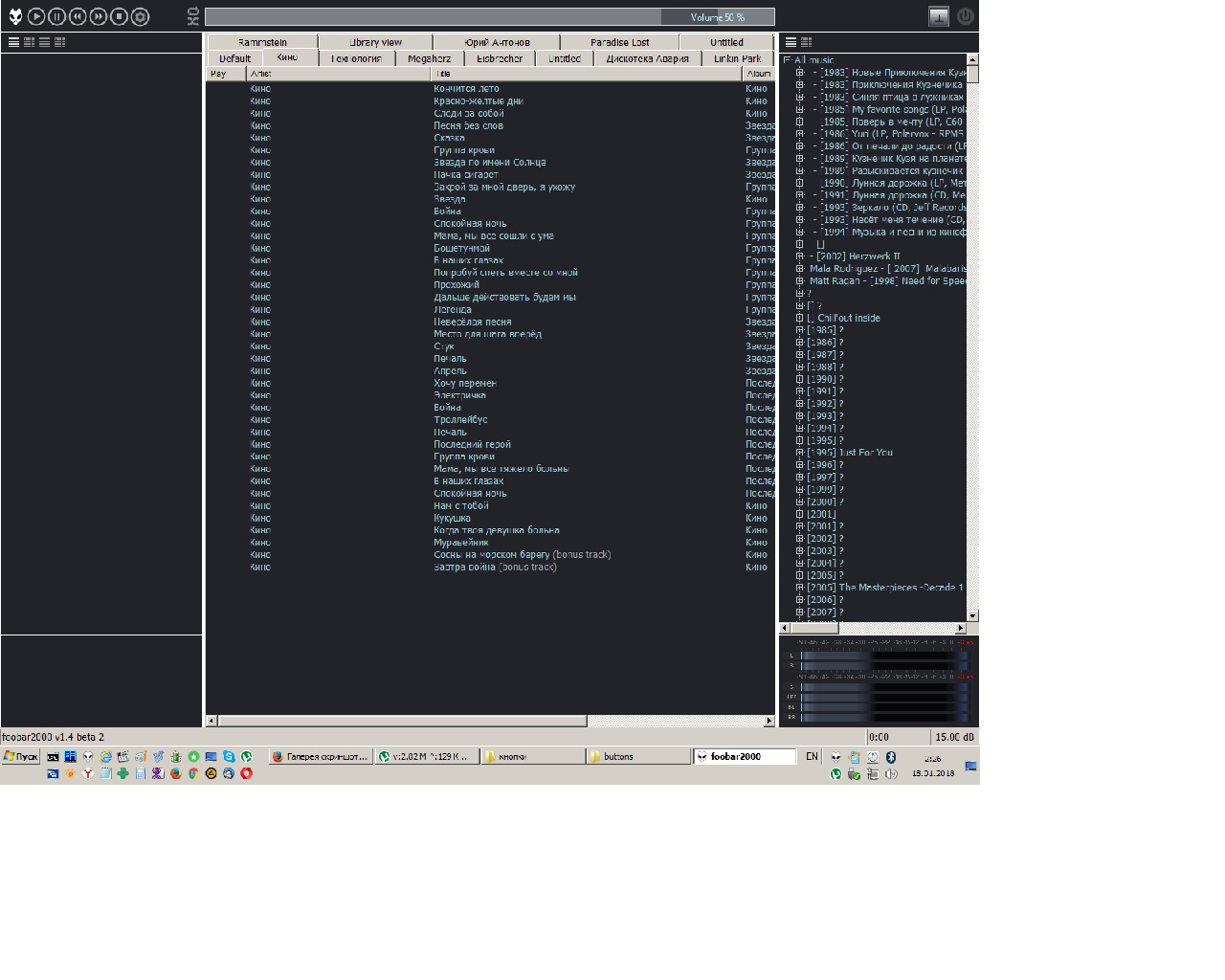This screenshot has height=980, width=1225.
Task: Open the Linkin Park playlist tab
Action: point(737,58)
